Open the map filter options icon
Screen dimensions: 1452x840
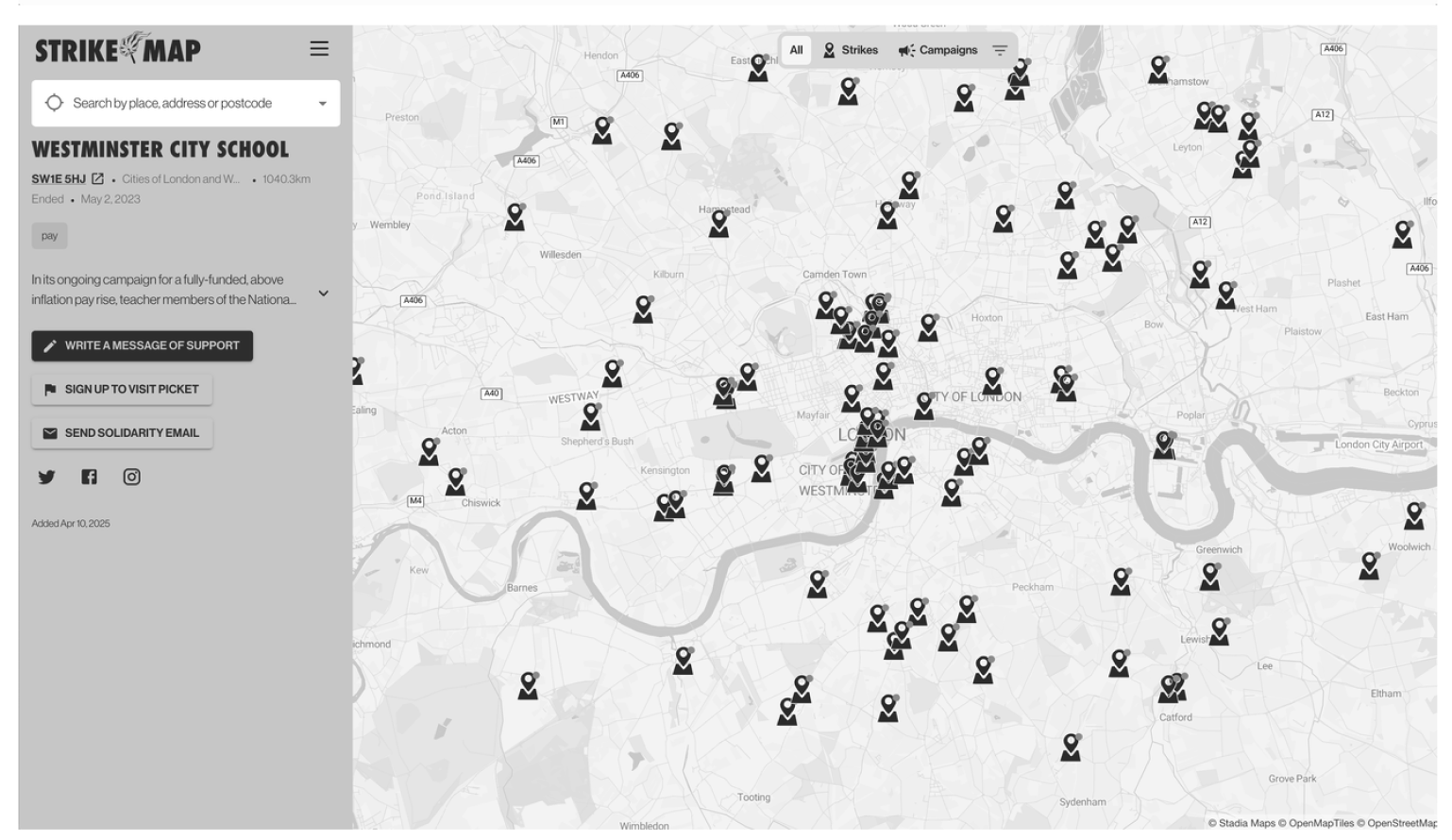(1000, 50)
